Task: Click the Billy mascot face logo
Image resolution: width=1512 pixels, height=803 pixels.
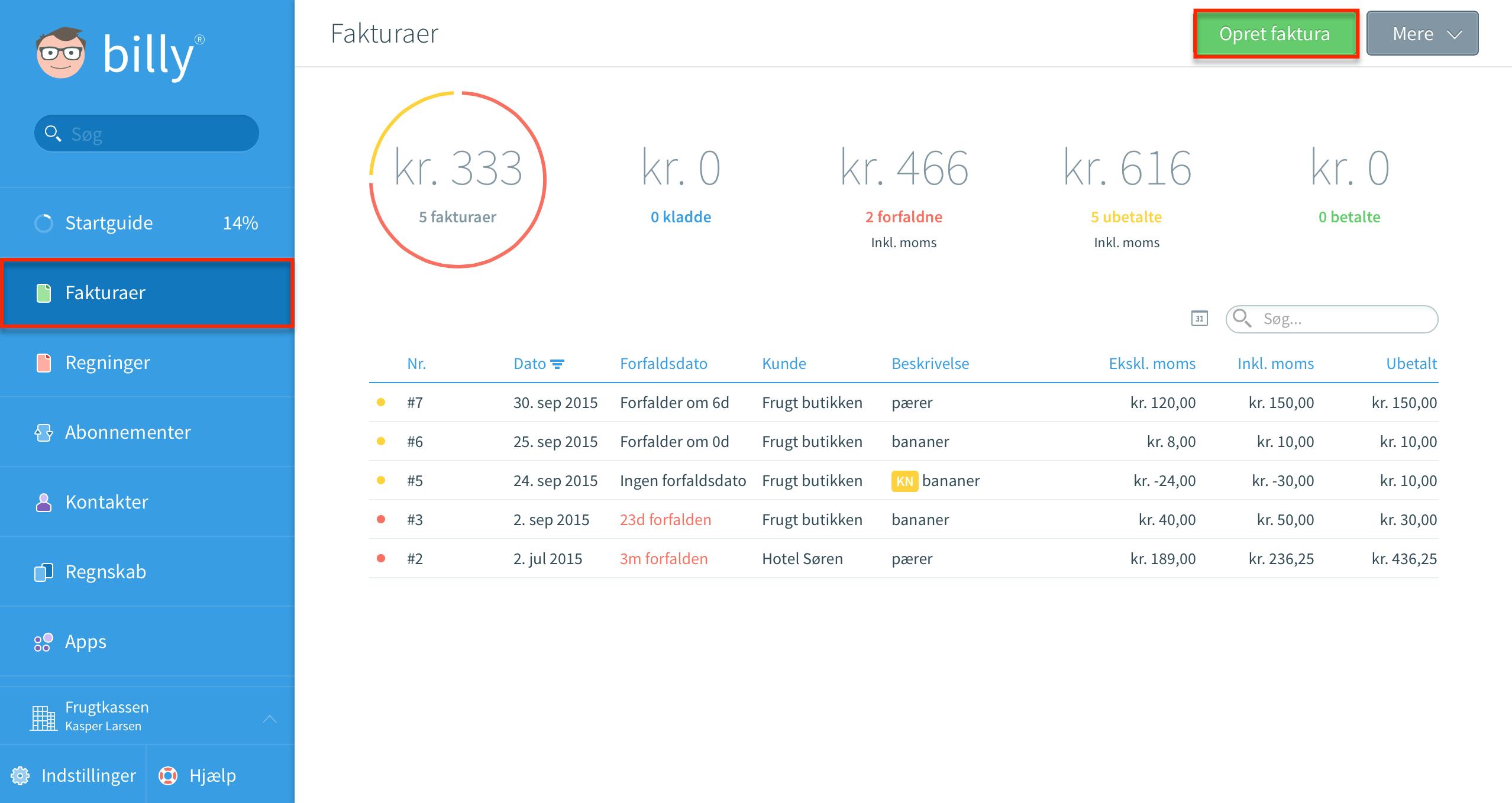Action: (61, 53)
